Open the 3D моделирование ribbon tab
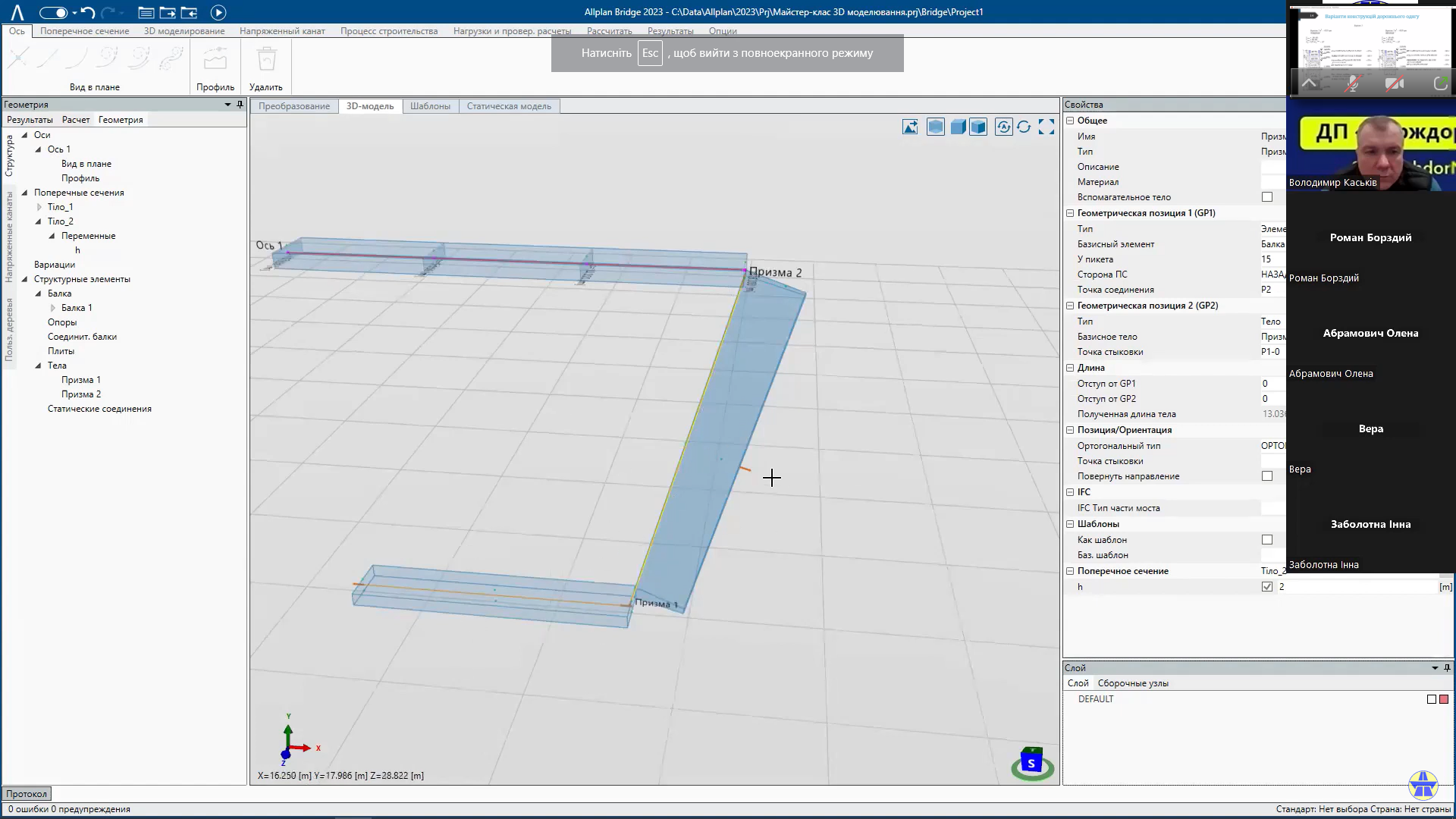Image resolution: width=1456 pixels, height=819 pixels. [184, 31]
